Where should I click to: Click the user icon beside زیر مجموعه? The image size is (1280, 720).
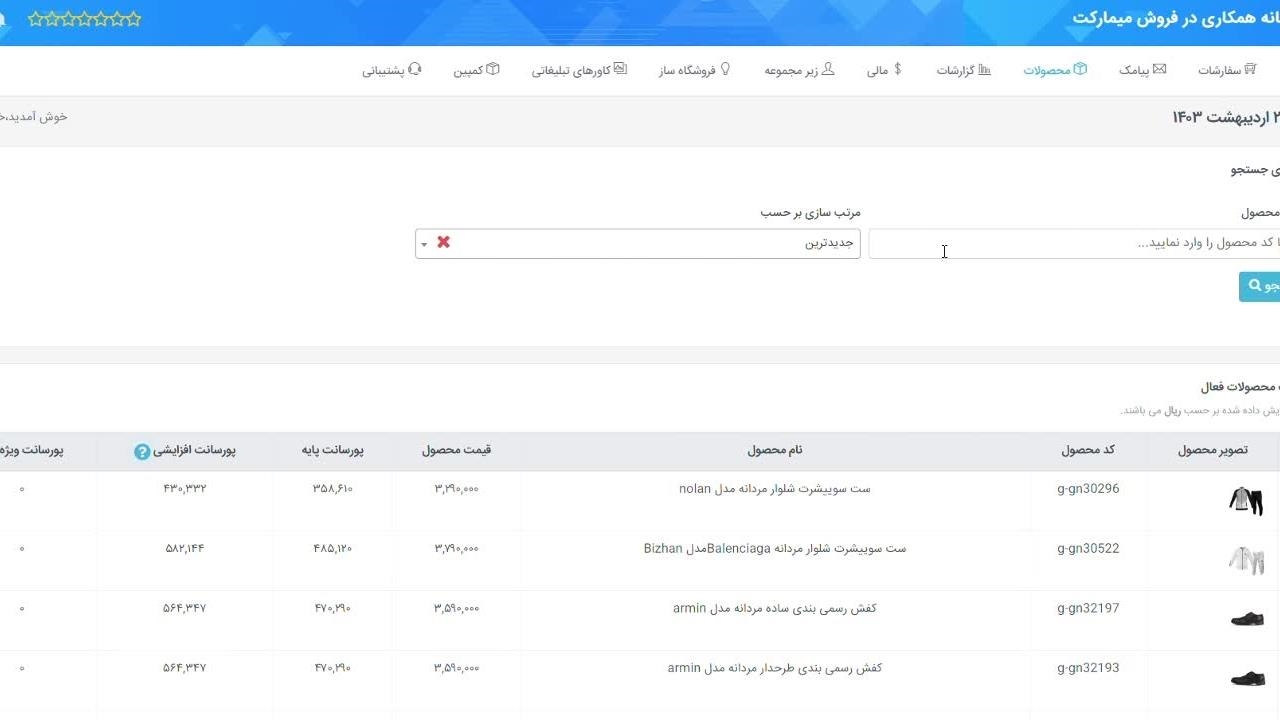[x=828, y=69]
